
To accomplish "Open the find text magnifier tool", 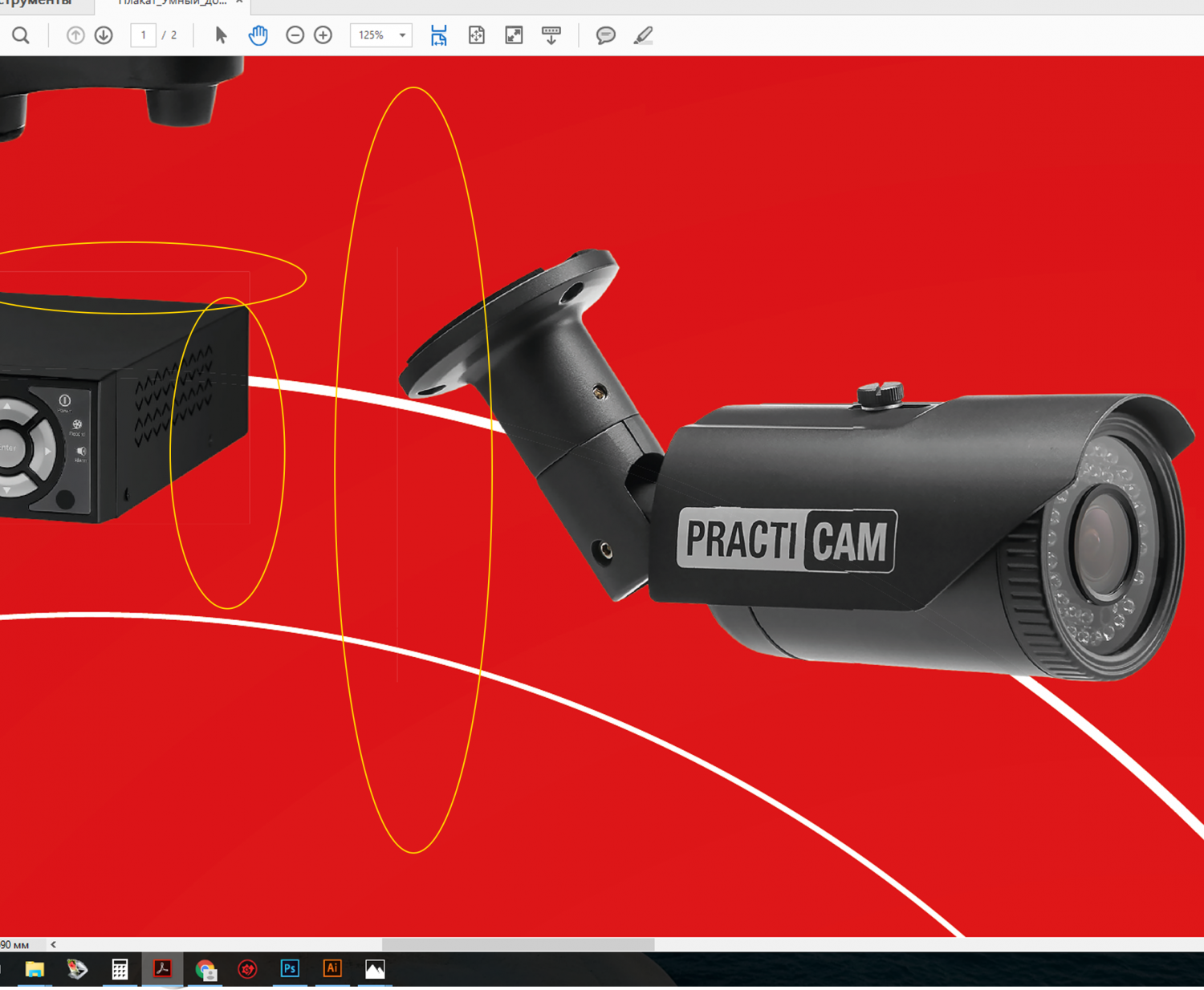I will [x=21, y=35].
